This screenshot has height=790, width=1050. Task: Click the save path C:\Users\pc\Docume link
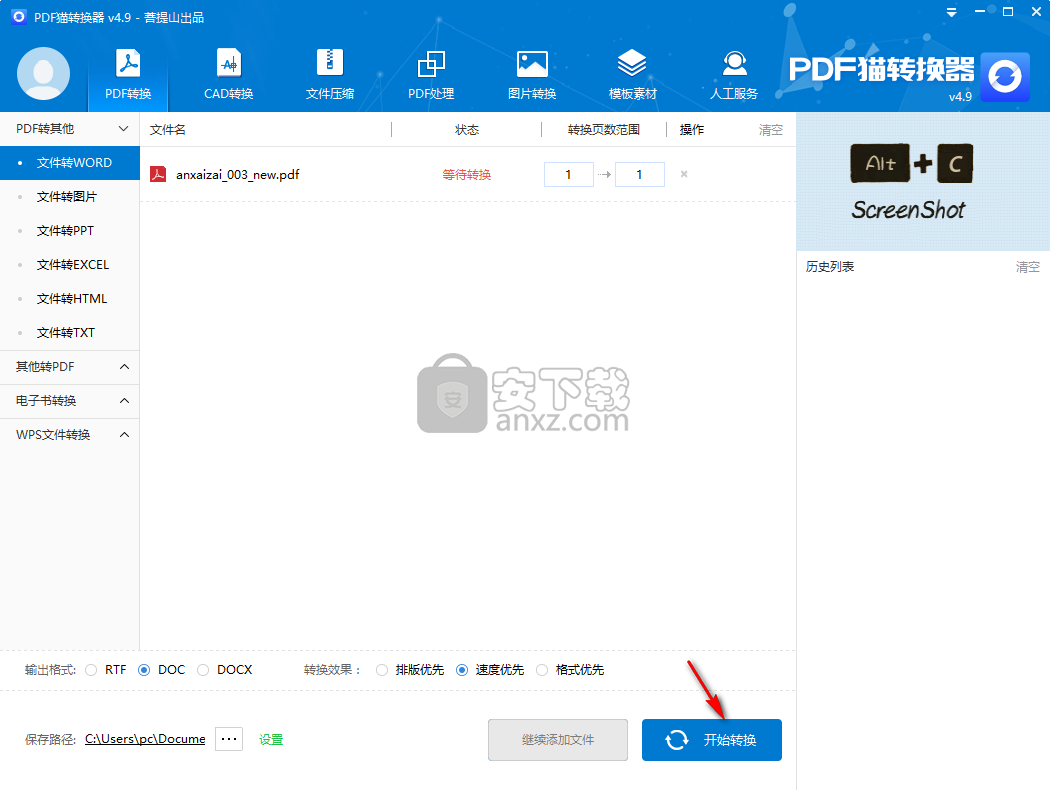coord(145,739)
